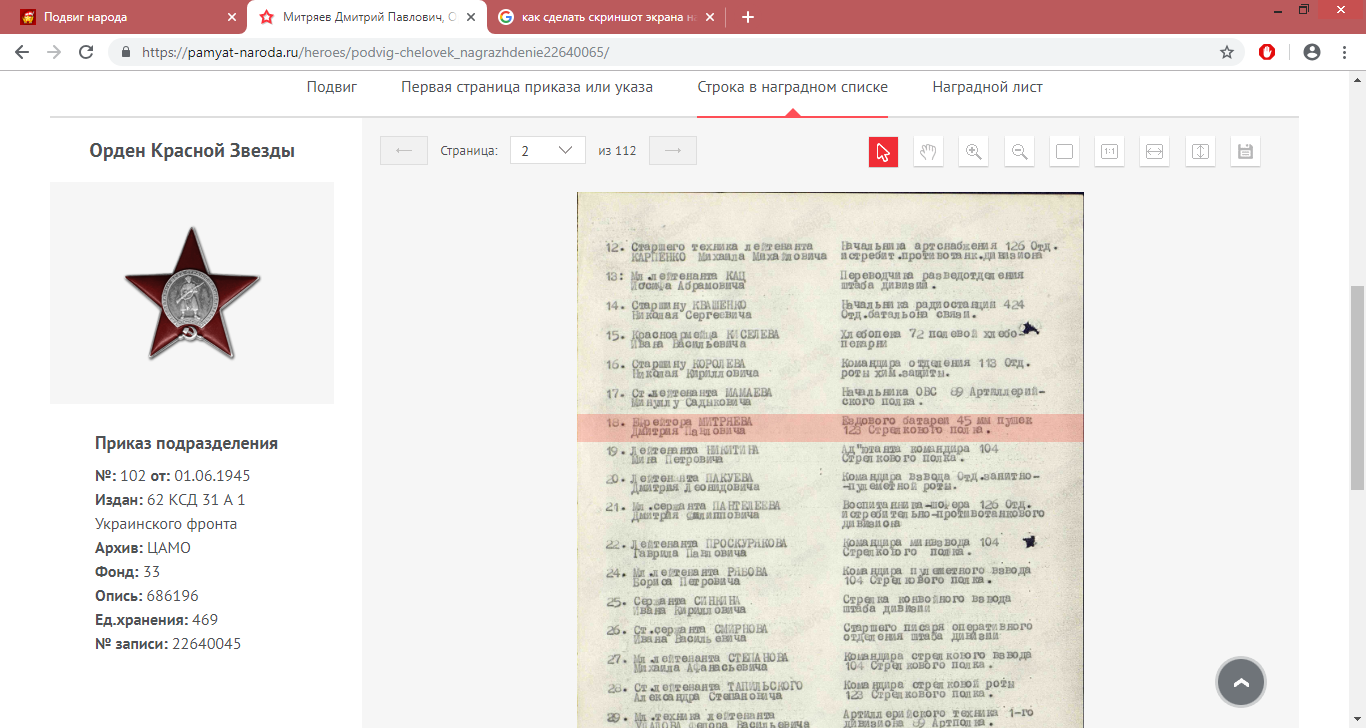
Task: Open Первая страница приказа или указа tab
Action: 526,87
